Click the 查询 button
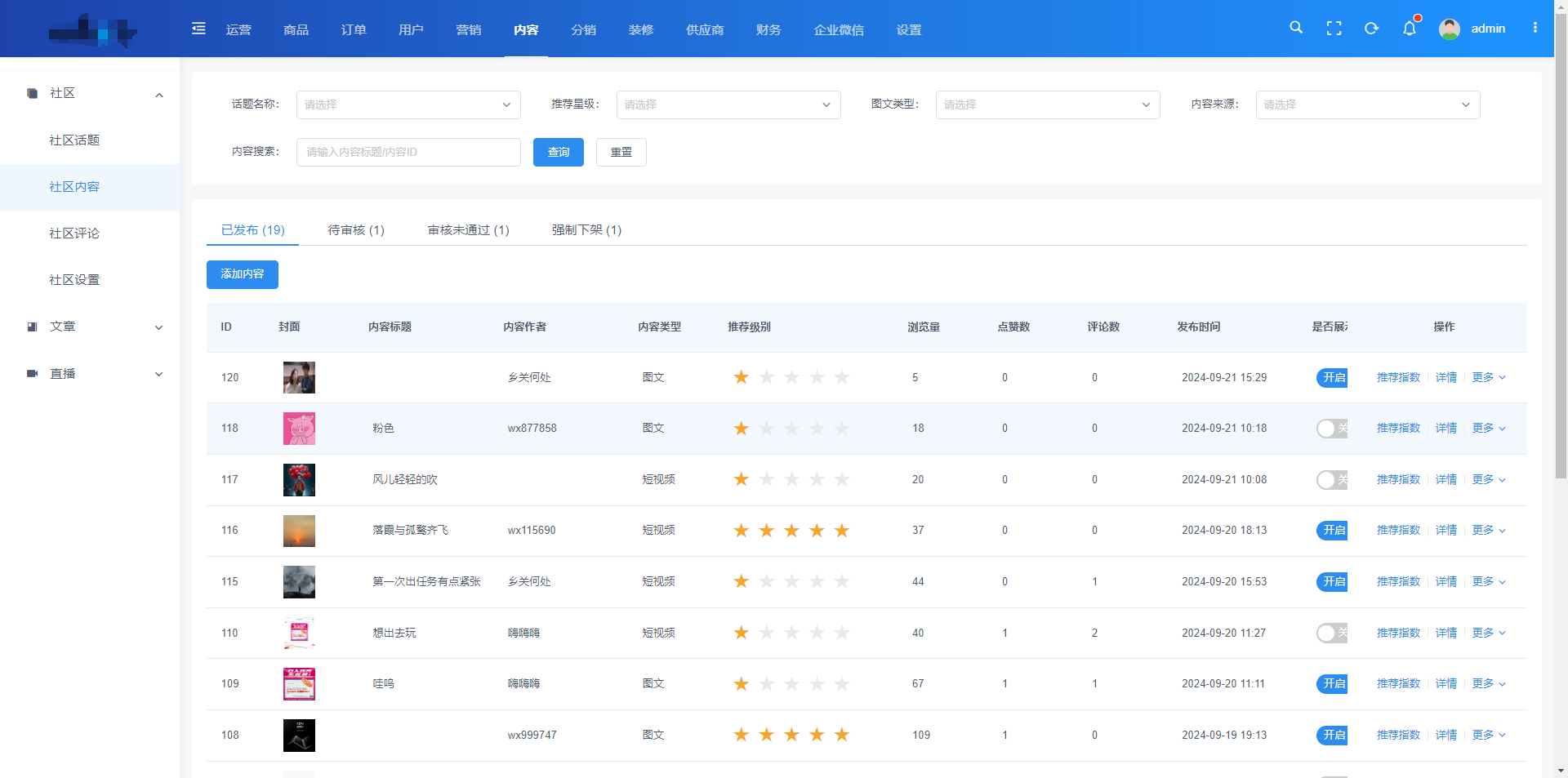This screenshot has height=778, width=1568. pyautogui.click(x=559, y=152)
